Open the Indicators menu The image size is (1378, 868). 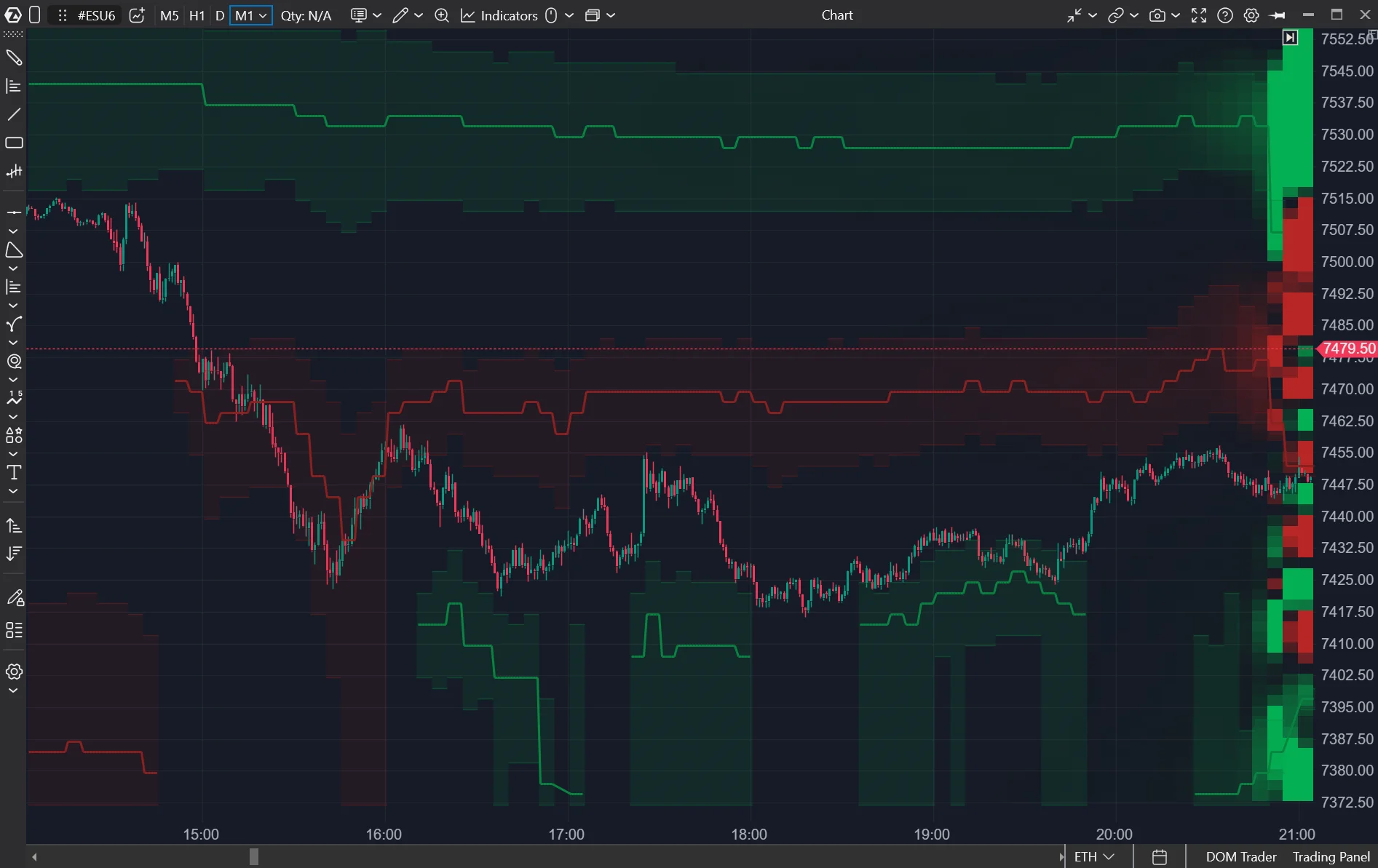[500, 15]
